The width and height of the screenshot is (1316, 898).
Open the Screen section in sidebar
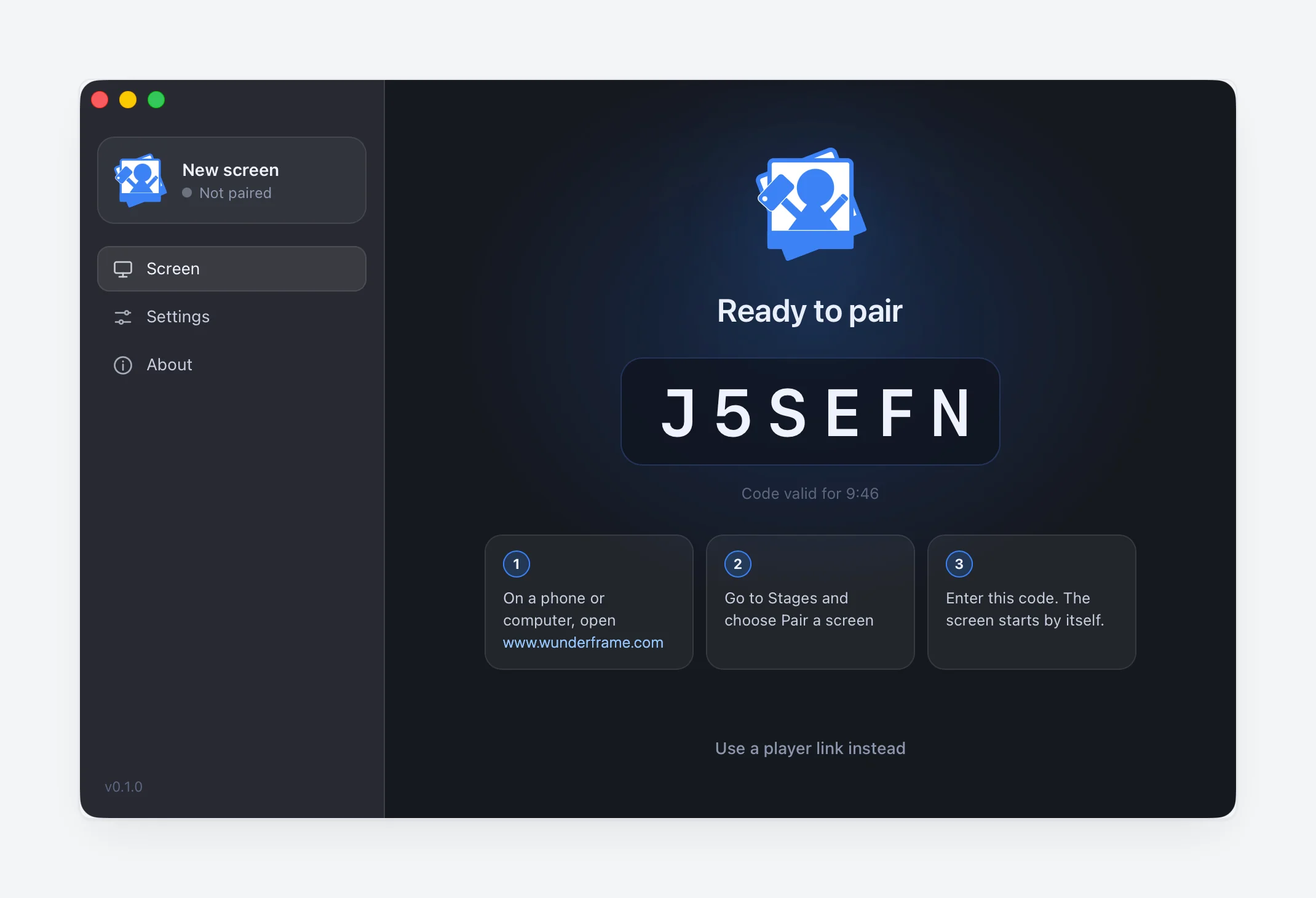232,269
